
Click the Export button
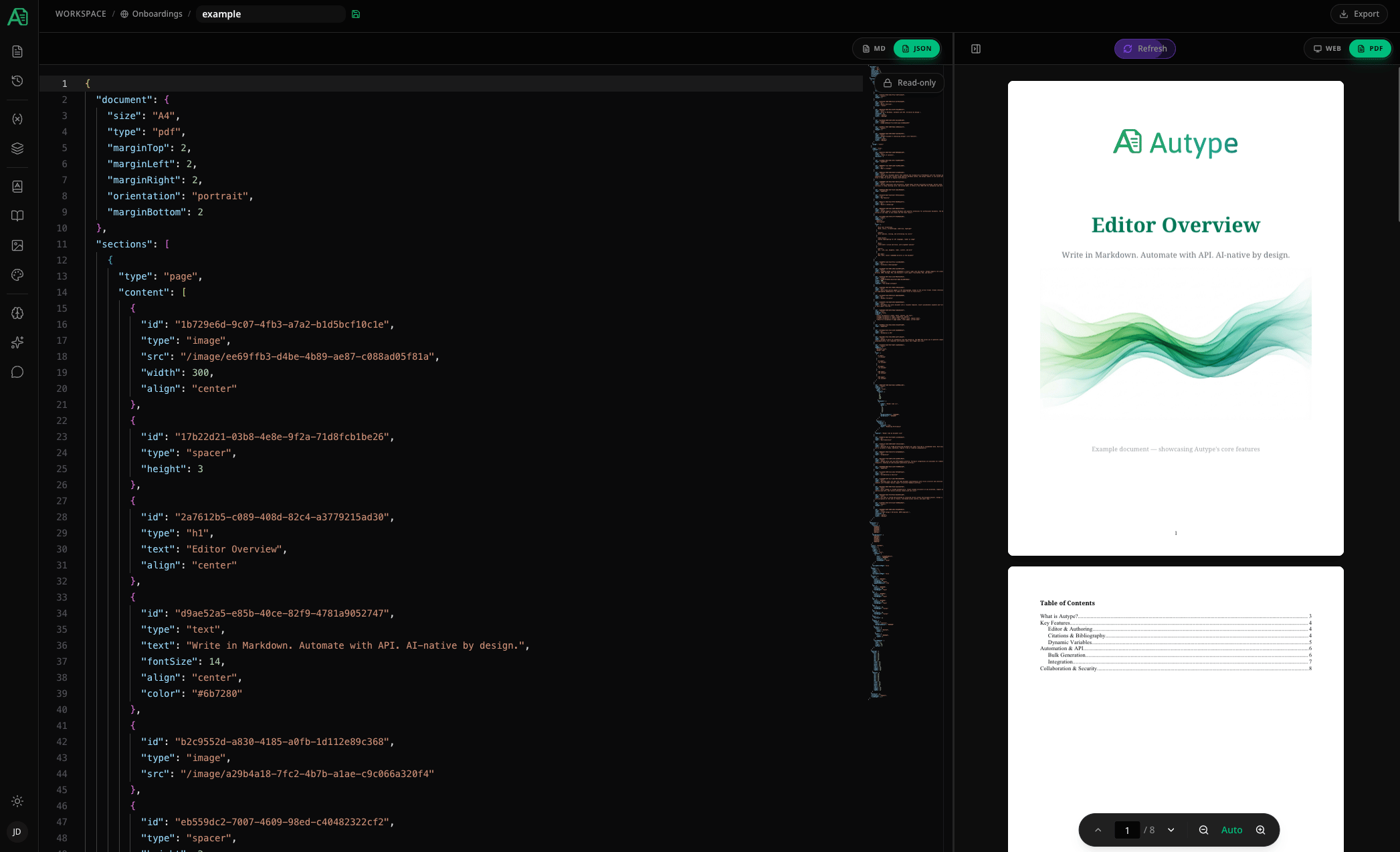coord(1359,14)
